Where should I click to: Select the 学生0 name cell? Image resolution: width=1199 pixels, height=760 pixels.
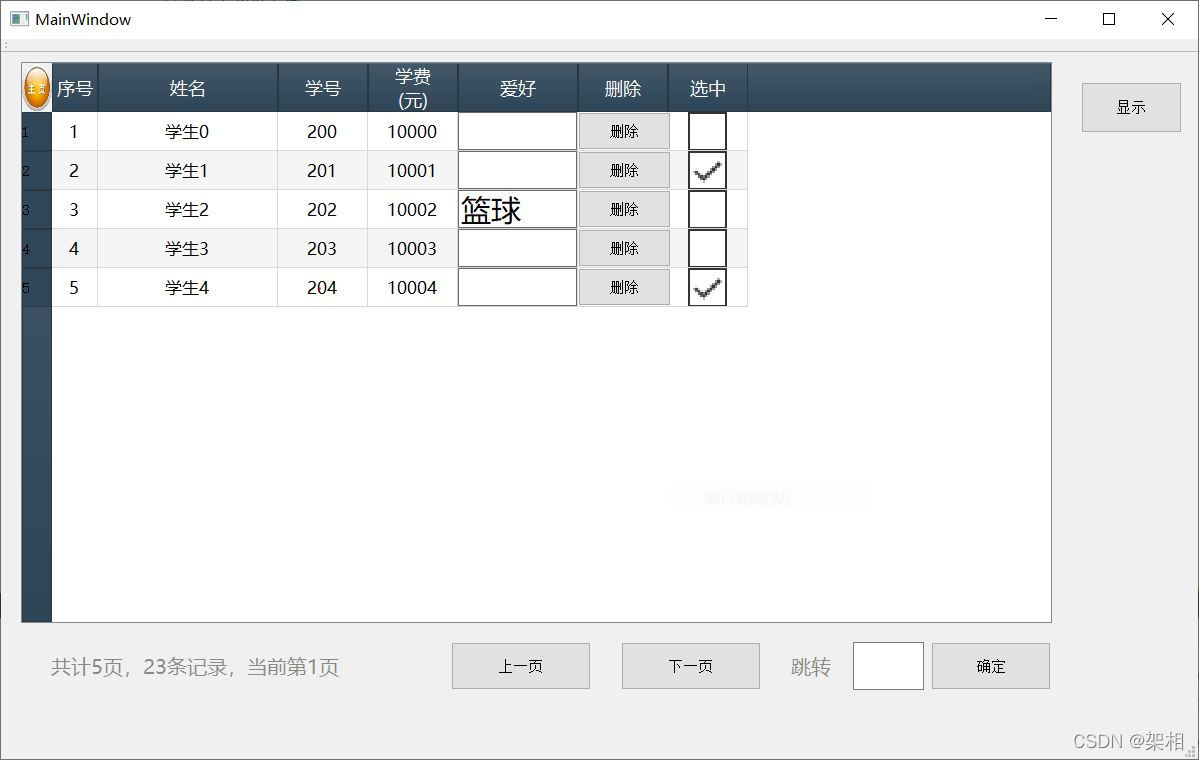[x=187, y=132]
